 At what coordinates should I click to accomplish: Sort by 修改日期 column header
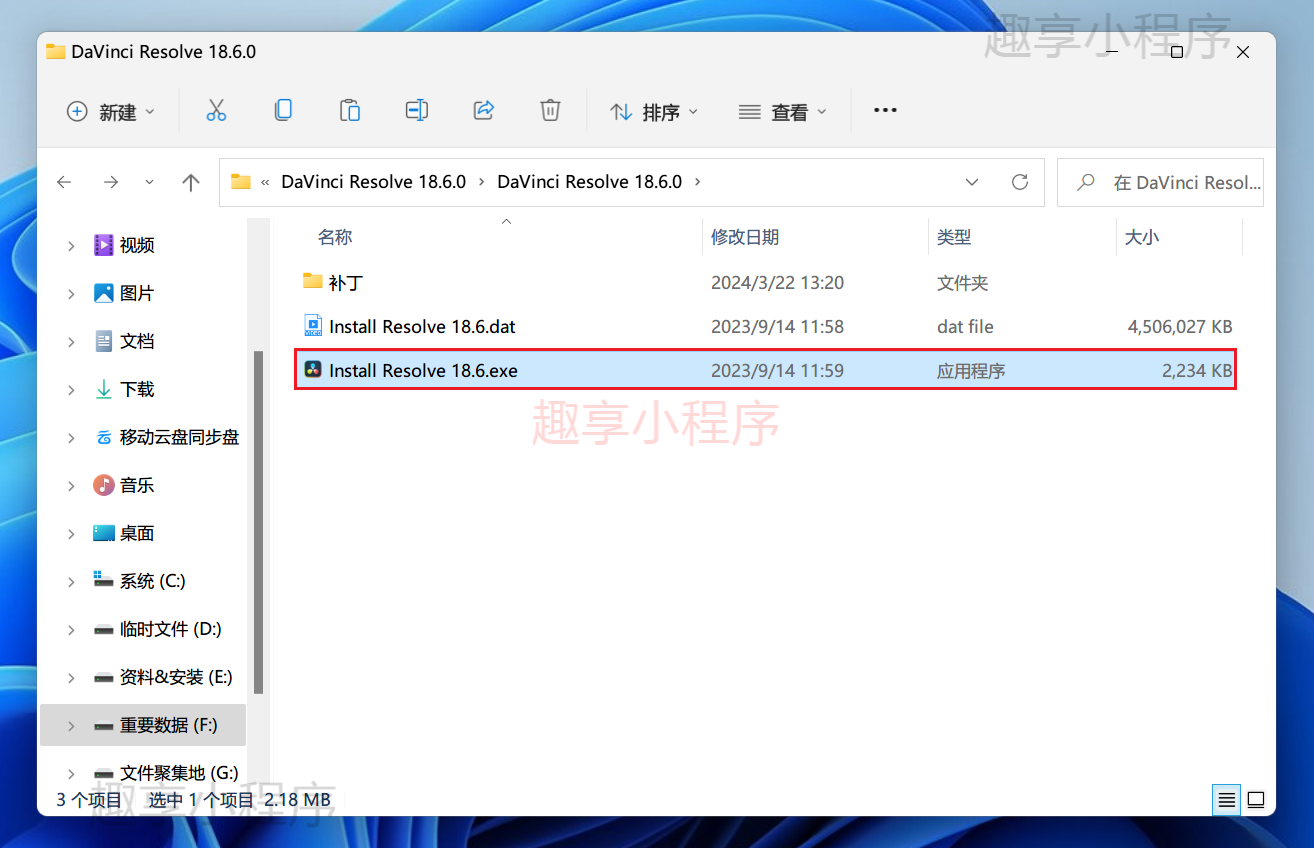pyautogui.click(x=745, y=237)
